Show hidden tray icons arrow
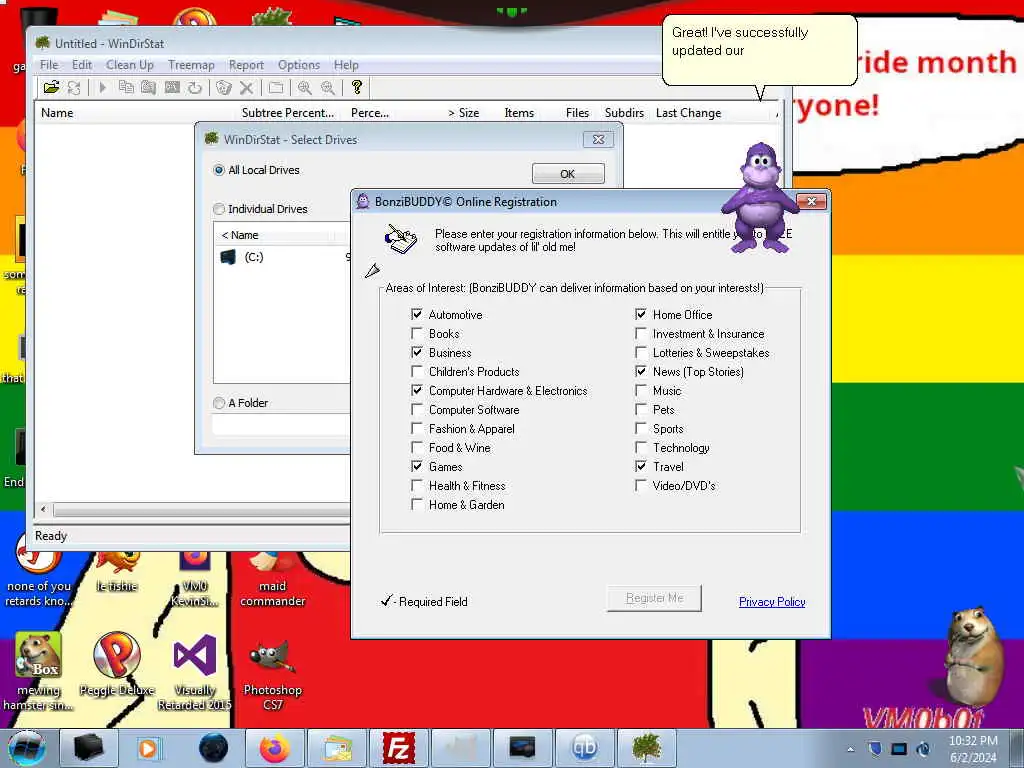The width and height of the screenshot is (1024, 768). point(850,749)
